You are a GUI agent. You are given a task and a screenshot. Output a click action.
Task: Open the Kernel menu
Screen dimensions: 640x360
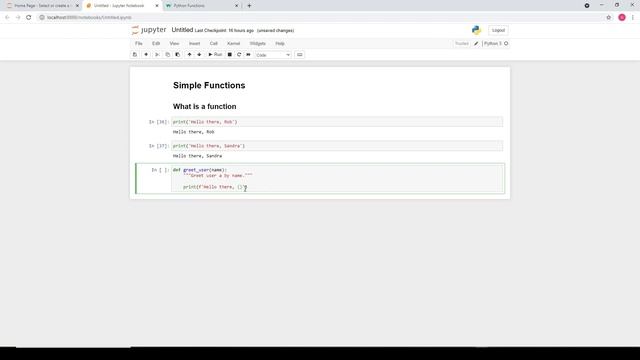[x=233, y=43]
